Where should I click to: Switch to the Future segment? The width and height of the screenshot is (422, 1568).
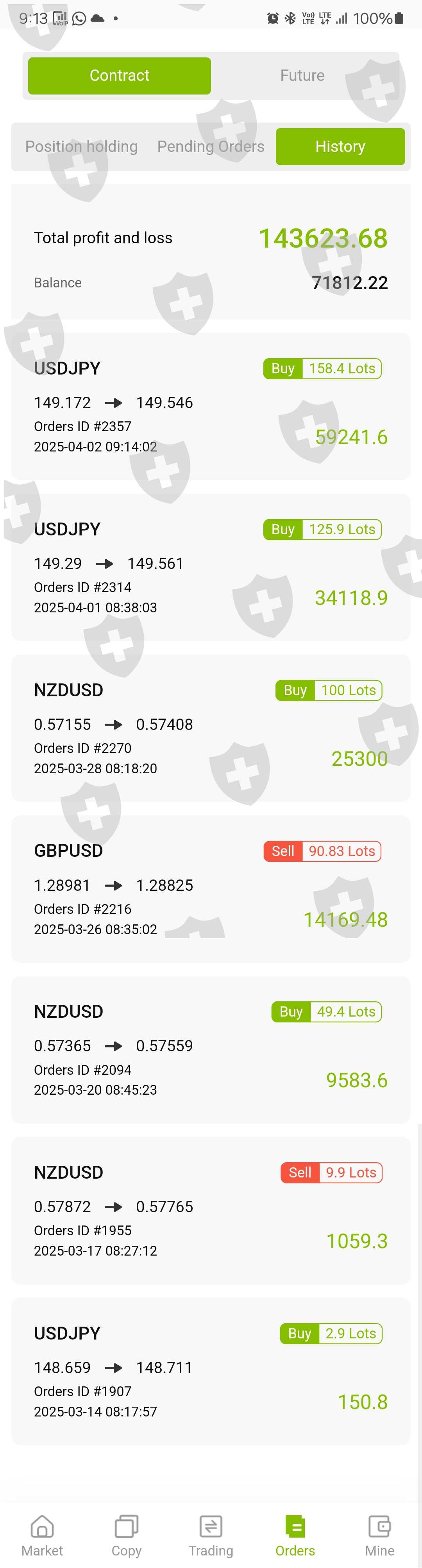click(x=302, y=75)
